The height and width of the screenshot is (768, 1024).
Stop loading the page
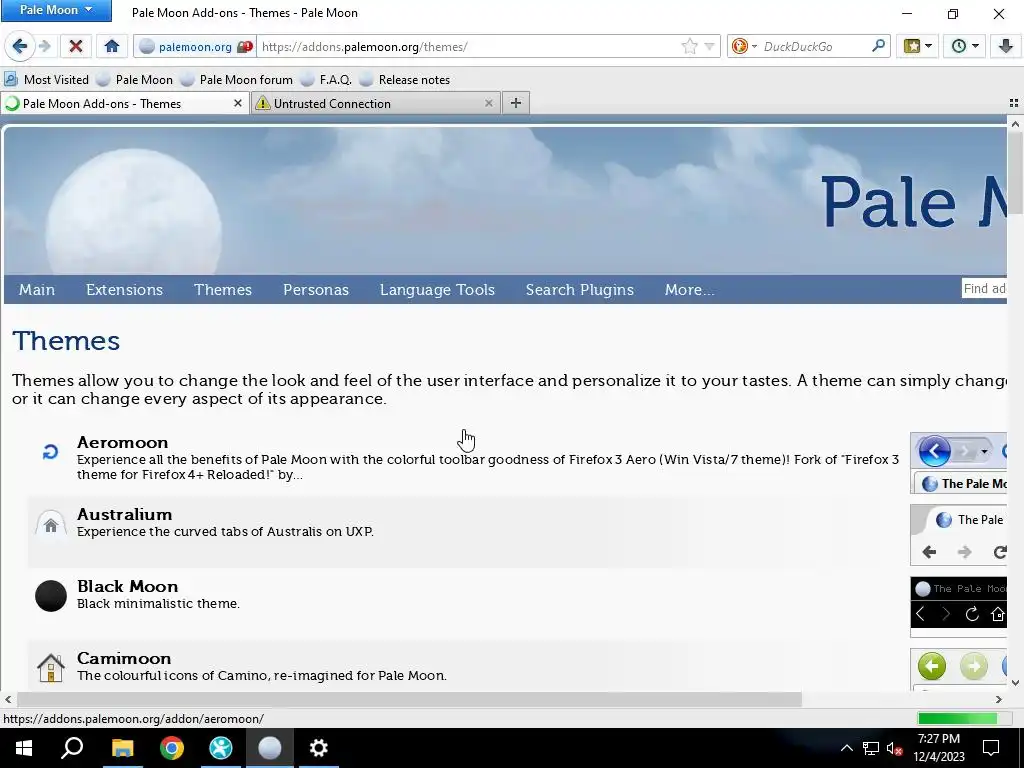click(x=76, y=46)
